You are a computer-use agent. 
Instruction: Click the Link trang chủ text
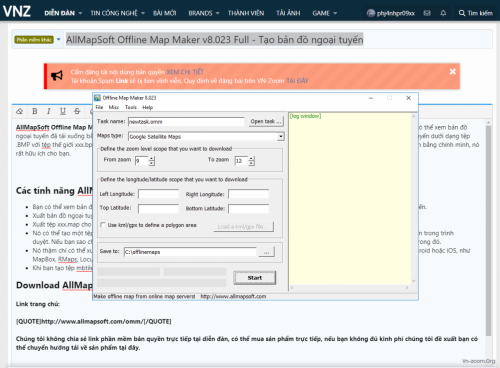(x=38, y=304)
